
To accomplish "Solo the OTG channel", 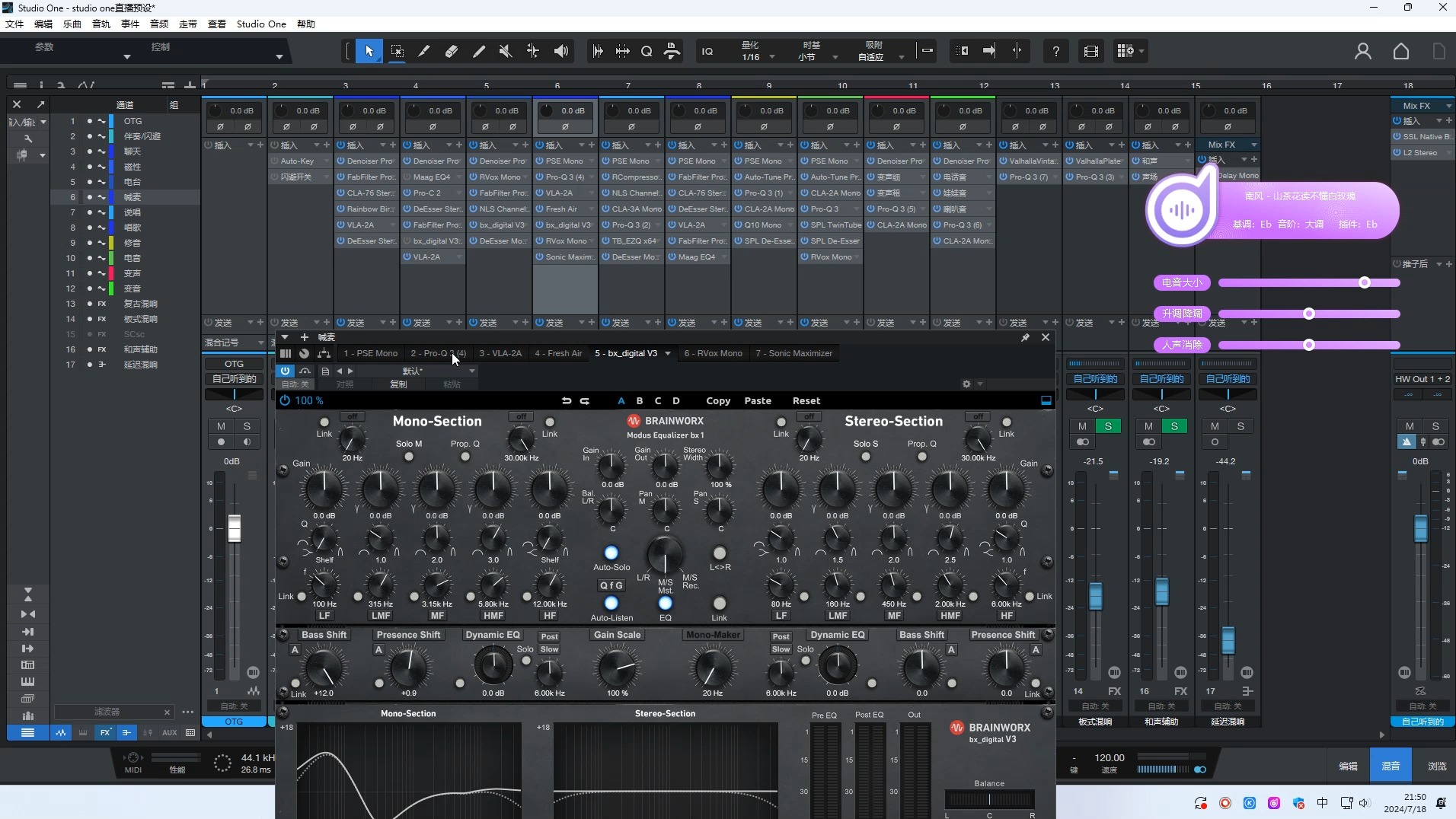I will [x=247, y=426].
